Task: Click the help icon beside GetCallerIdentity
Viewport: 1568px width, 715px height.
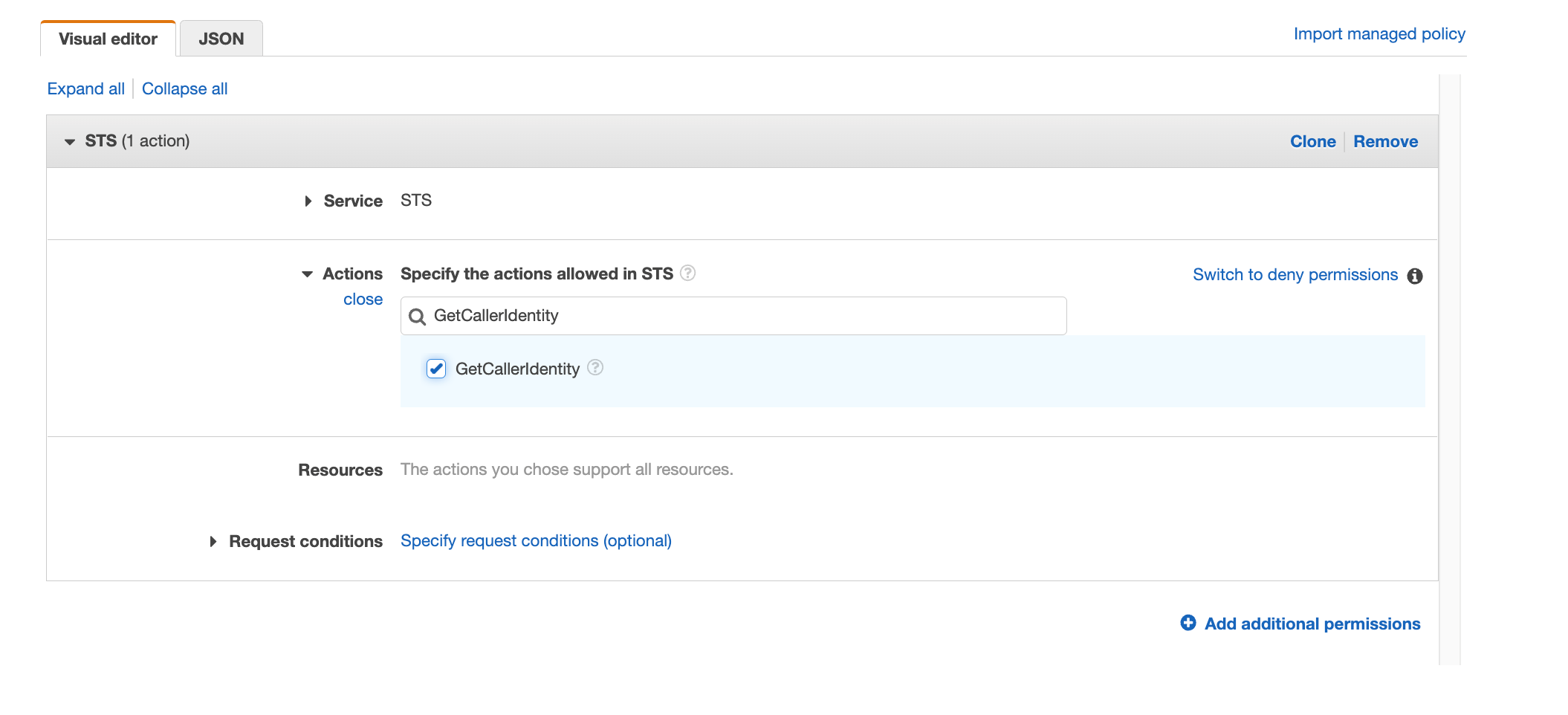Action: pos(595,368)
